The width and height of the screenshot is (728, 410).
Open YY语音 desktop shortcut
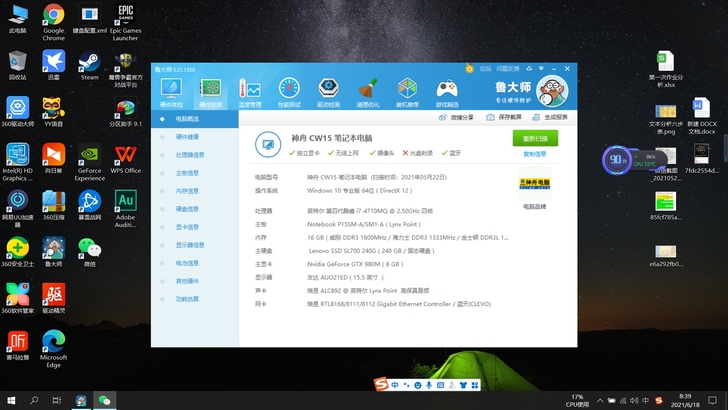click(53, 112)
